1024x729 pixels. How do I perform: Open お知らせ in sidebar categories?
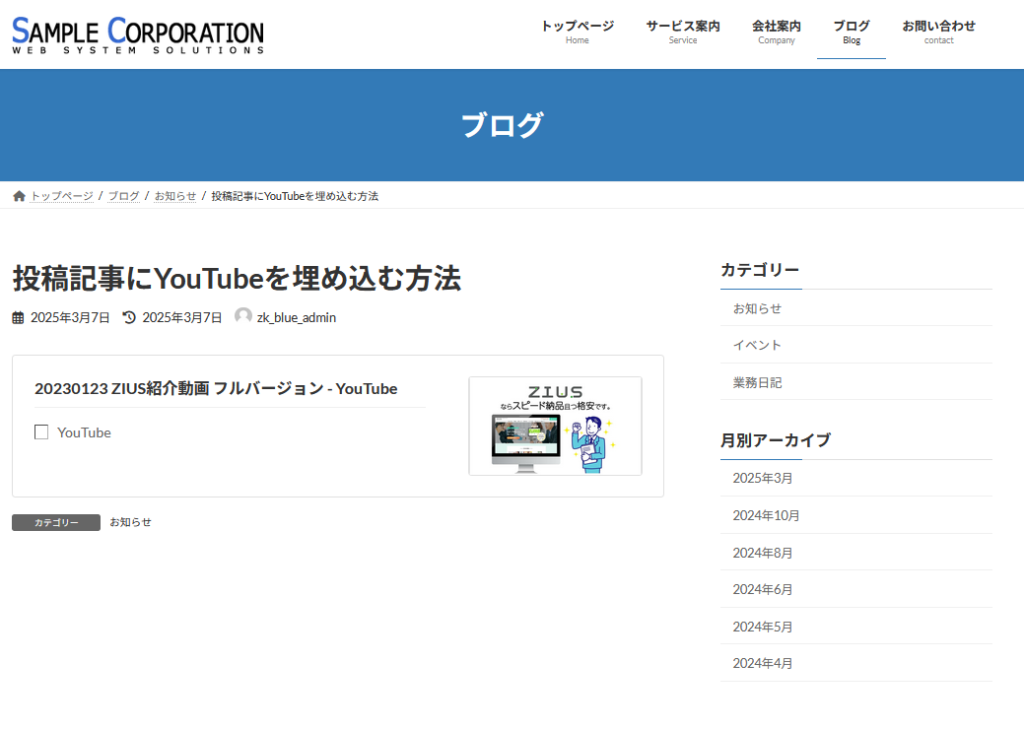point(757,308)
